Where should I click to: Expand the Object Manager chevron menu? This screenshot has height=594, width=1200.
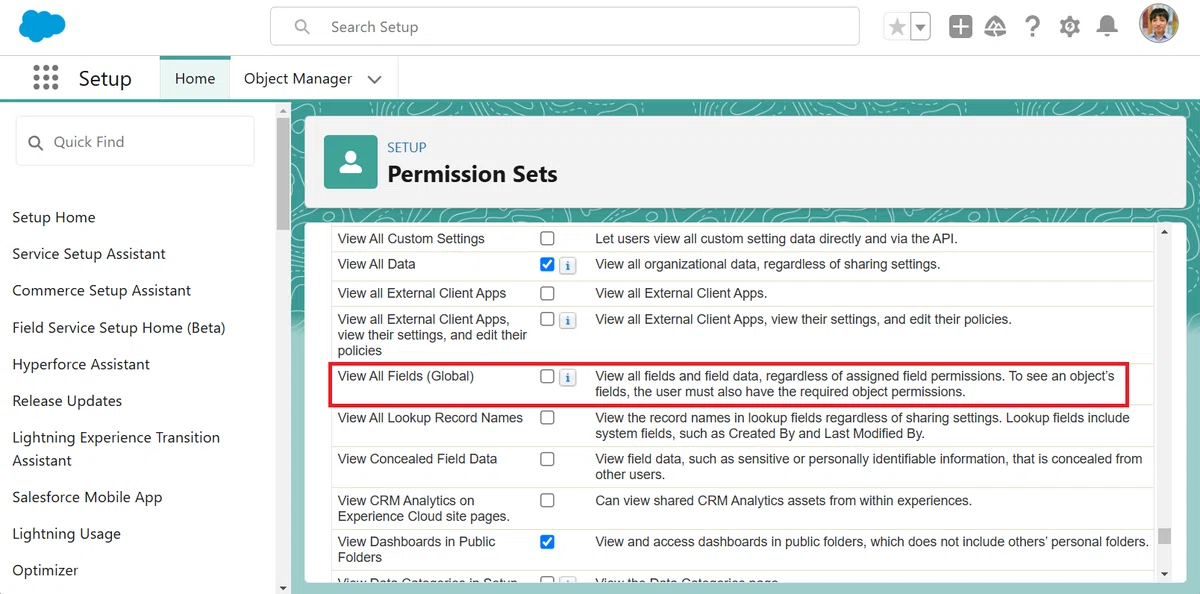[375, 79]
